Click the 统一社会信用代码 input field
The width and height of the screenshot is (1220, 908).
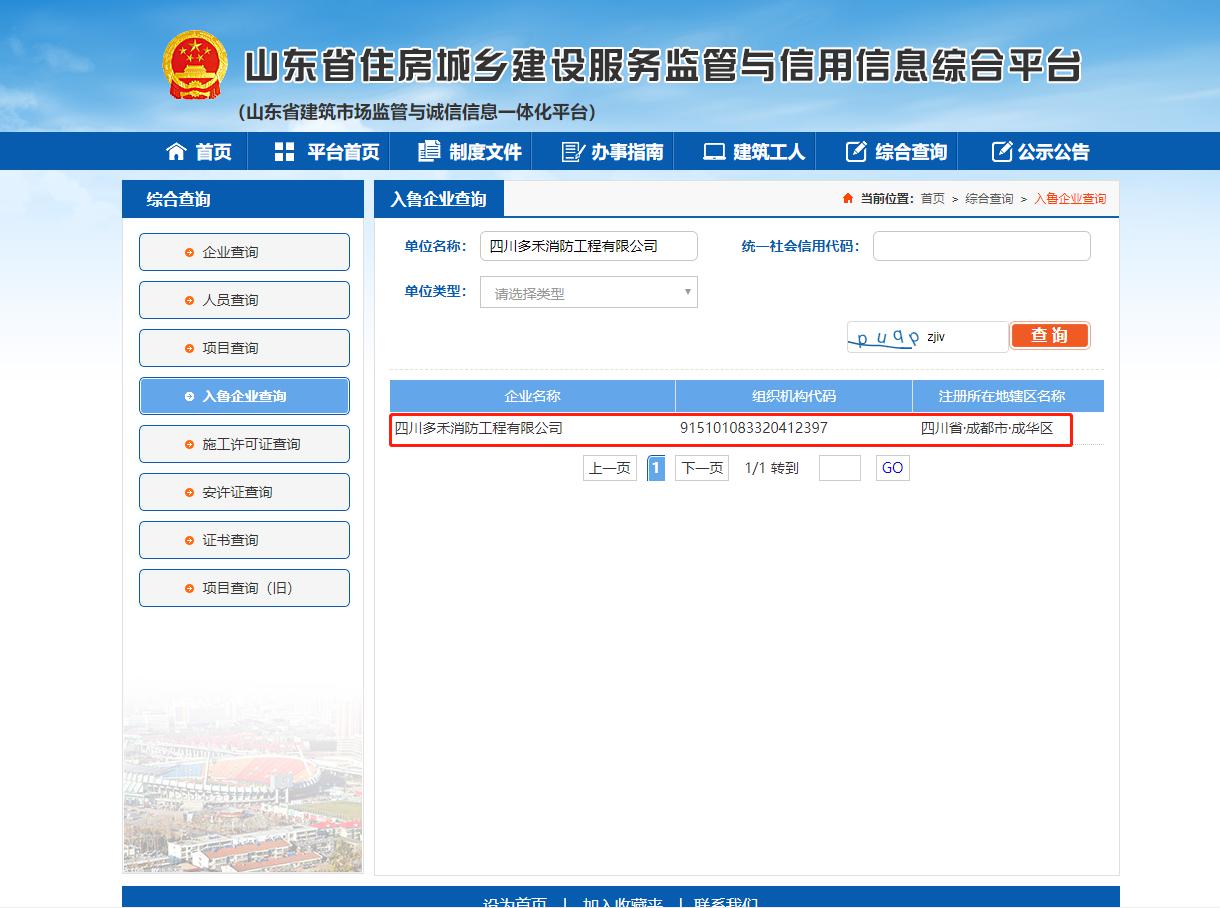tap(981, 246)
